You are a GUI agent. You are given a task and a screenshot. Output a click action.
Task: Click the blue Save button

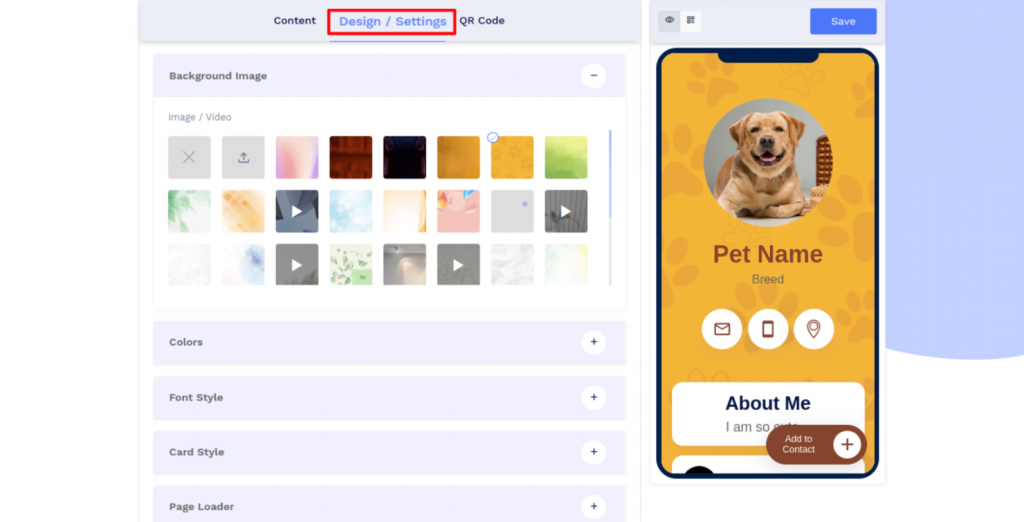point(842,21)
